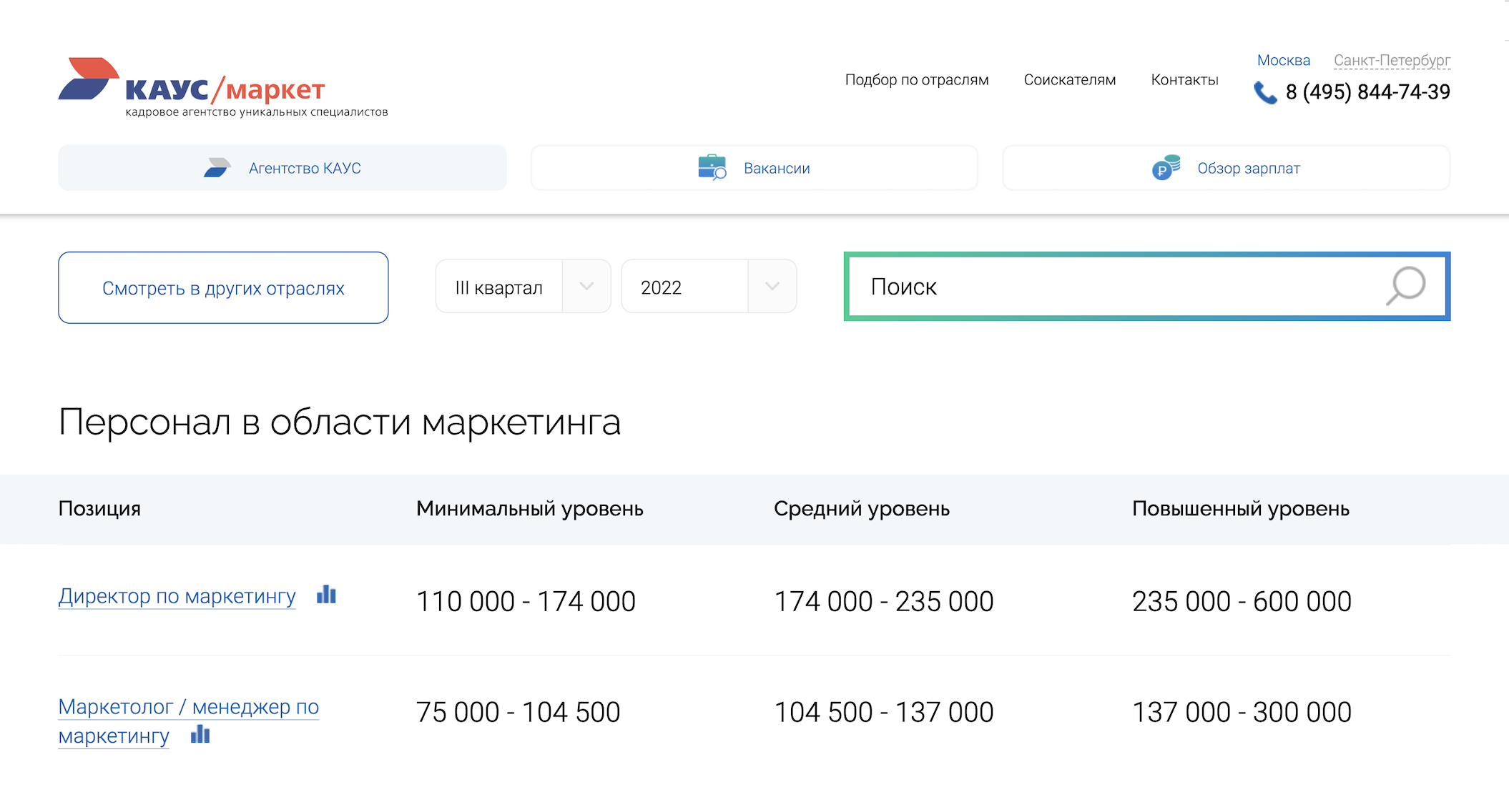Screen dimensions: 1509x812
Task: Click the 235 000 - 600 000 cell
Action: pyautogui.click(x=1242, y=601)
